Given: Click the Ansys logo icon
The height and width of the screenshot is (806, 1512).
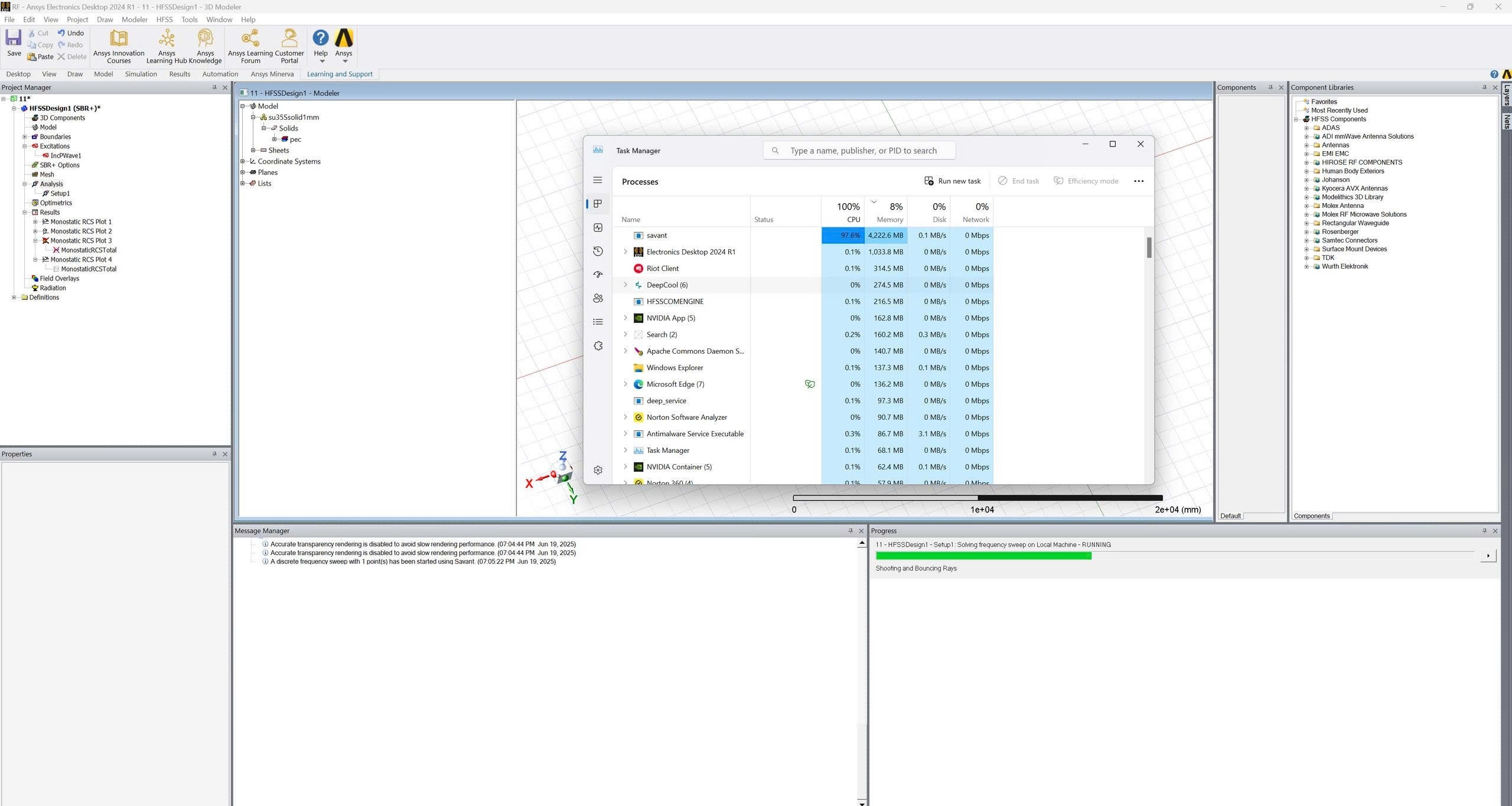Looking at the screenshot, I should click(x=344, y=38).
